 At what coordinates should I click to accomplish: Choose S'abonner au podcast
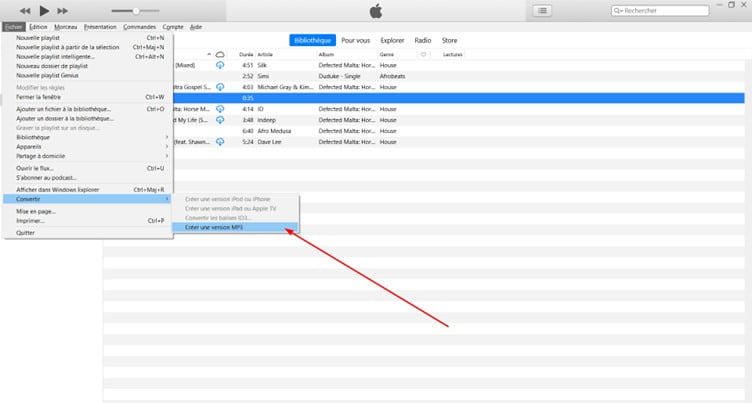tap(88, 178)
